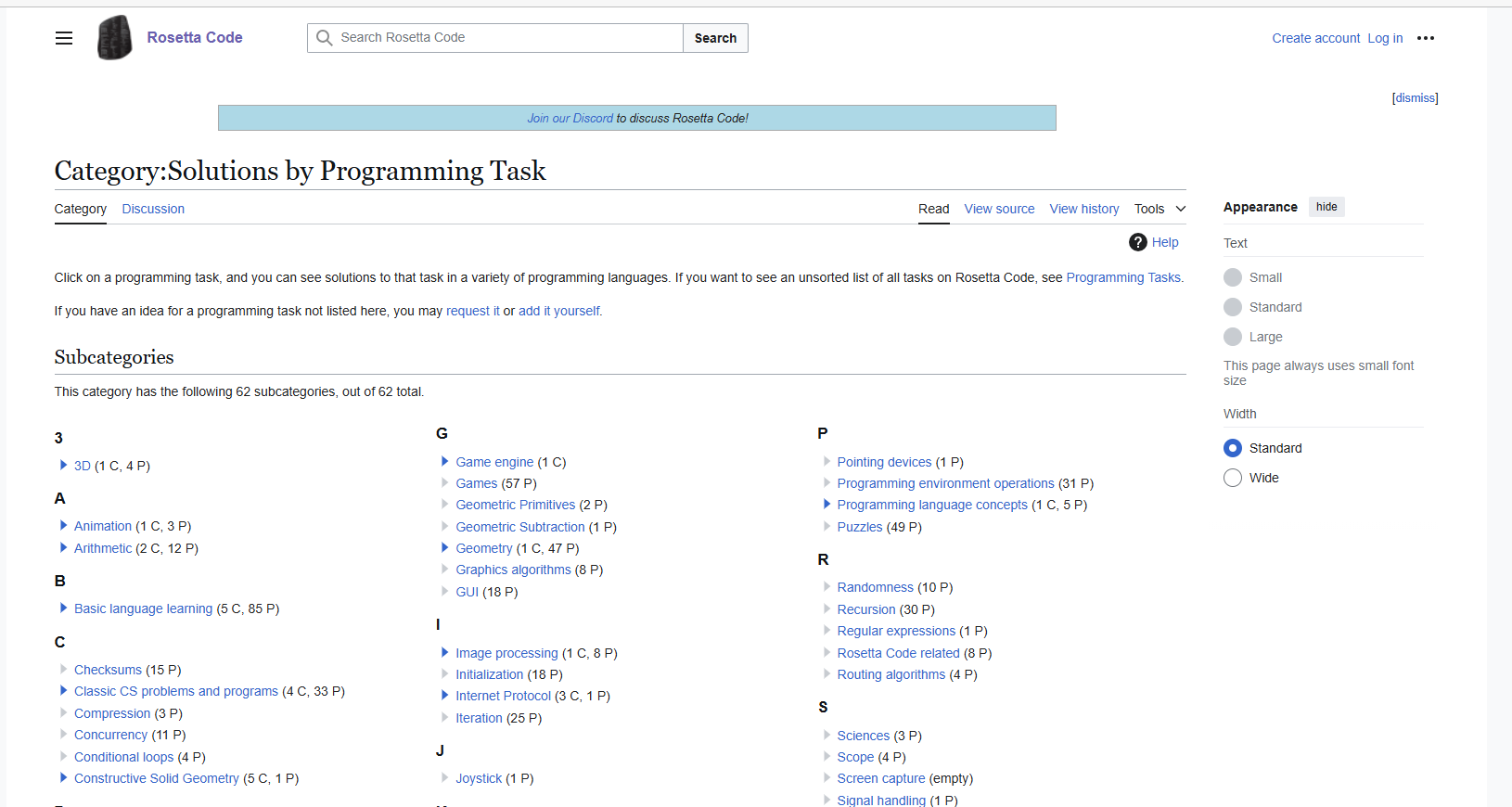Open the Joystick category link
Screen dimensions: 1512x807
[x=479, y=778]
